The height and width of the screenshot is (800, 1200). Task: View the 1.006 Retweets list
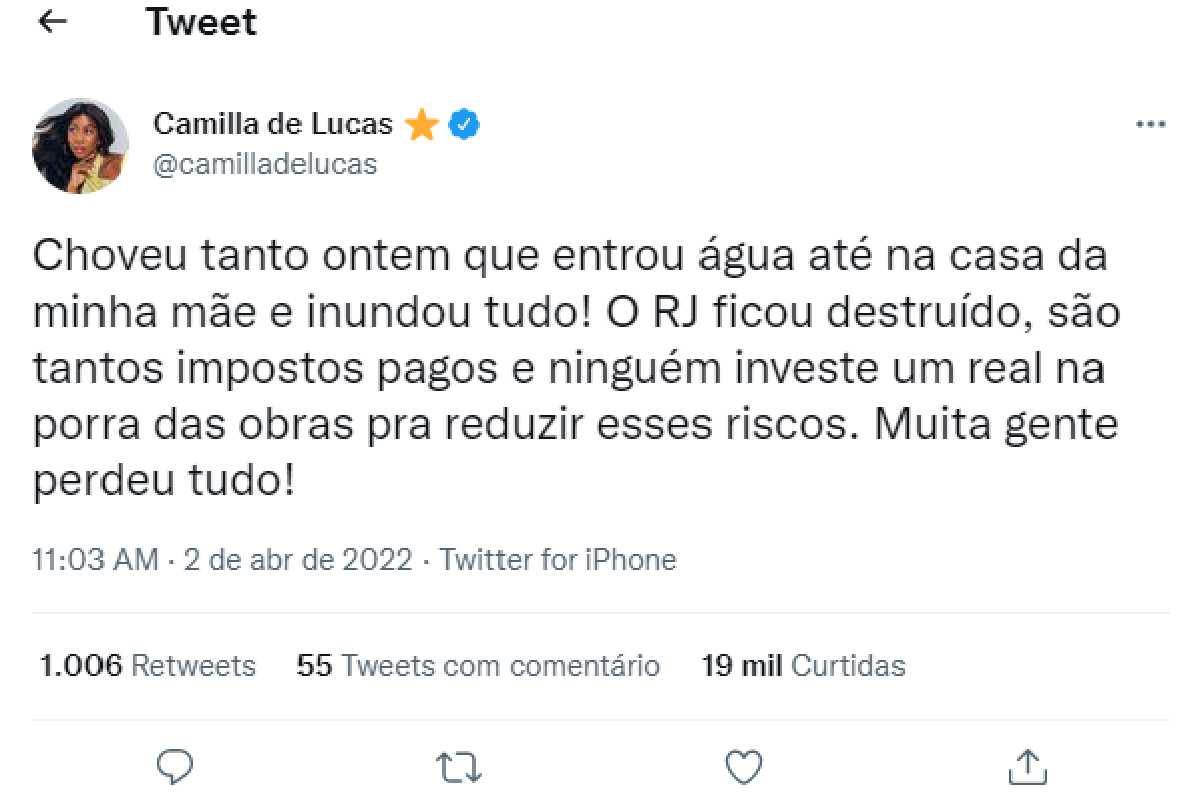147,665
